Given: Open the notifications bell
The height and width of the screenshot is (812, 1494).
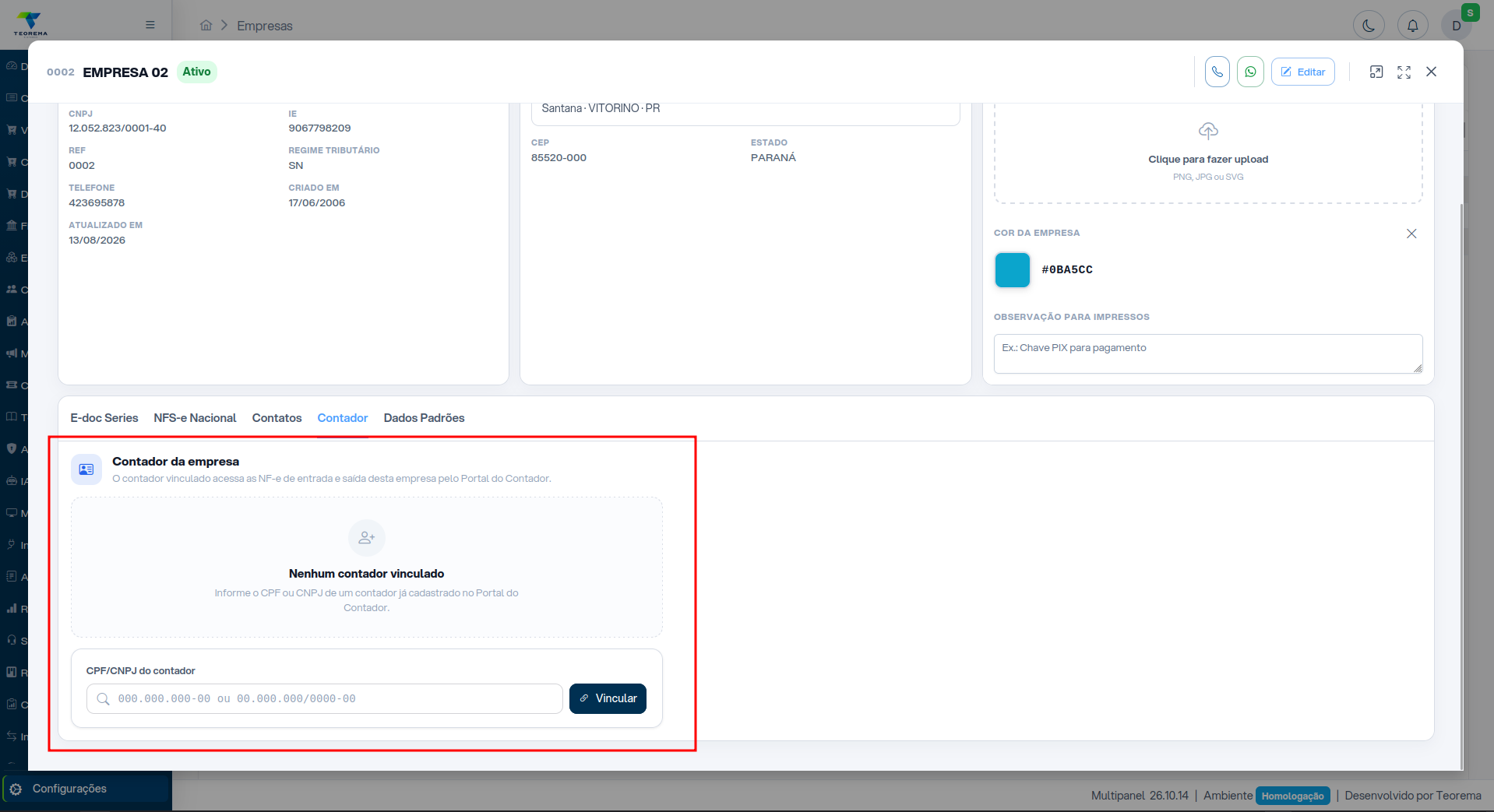Looking at the screenshot, I should 1412,25.
